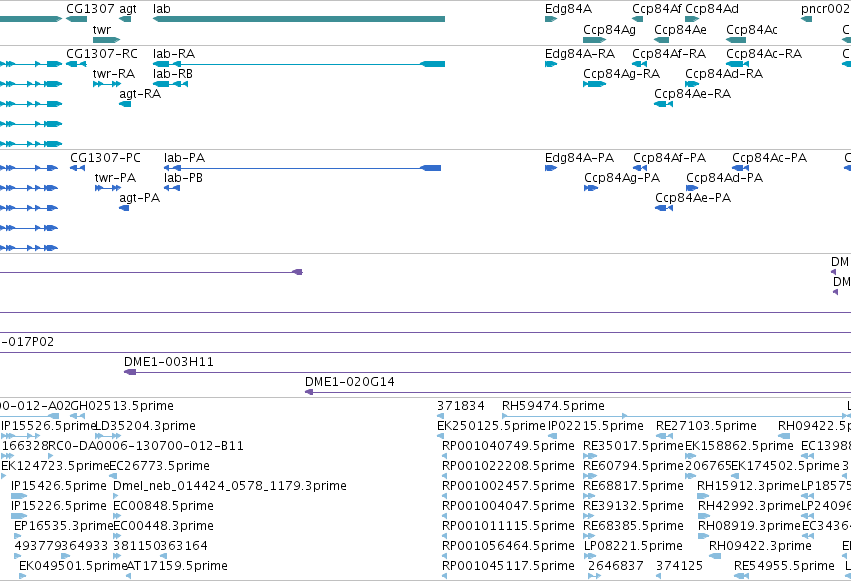Image resolution: width=851 pixels, height=581 pixels.
Task: Click the CG1307-PC protein label
Action: click(105, 158)
